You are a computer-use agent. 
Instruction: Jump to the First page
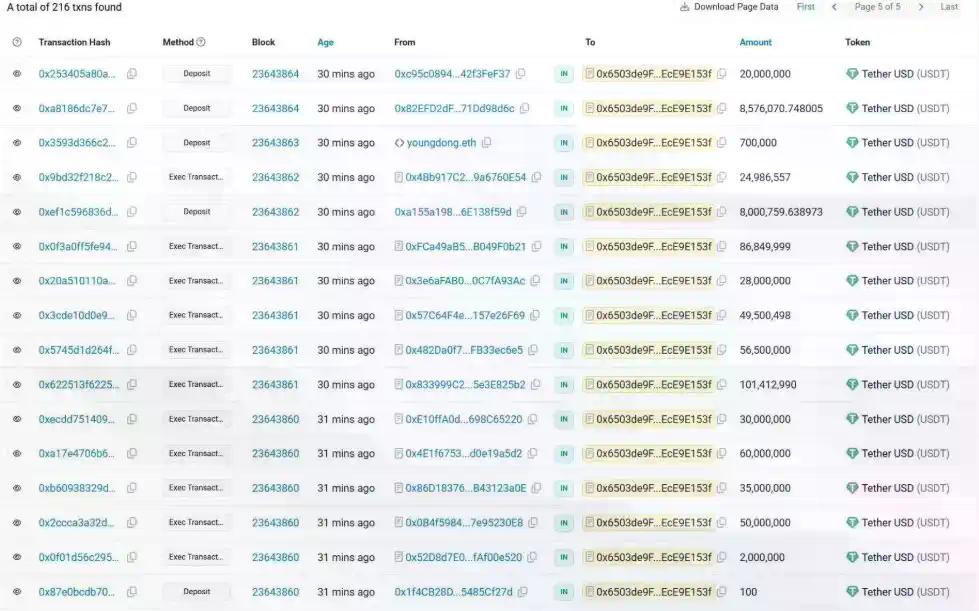(805, 7)
